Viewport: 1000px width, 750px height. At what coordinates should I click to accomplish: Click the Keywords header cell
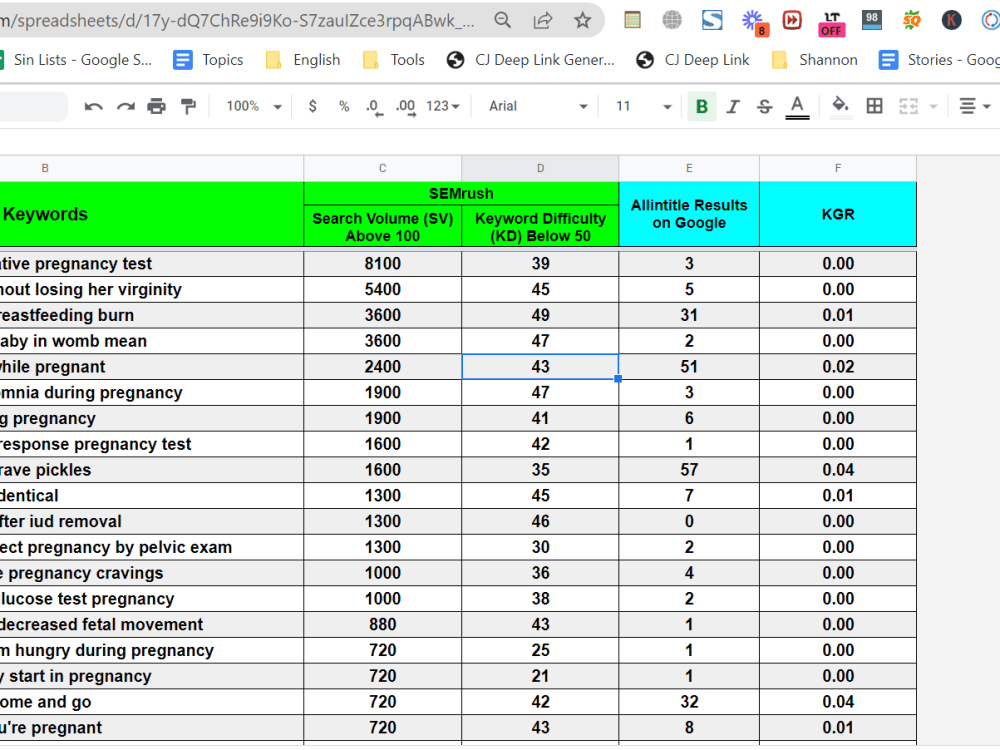point(152,214)
